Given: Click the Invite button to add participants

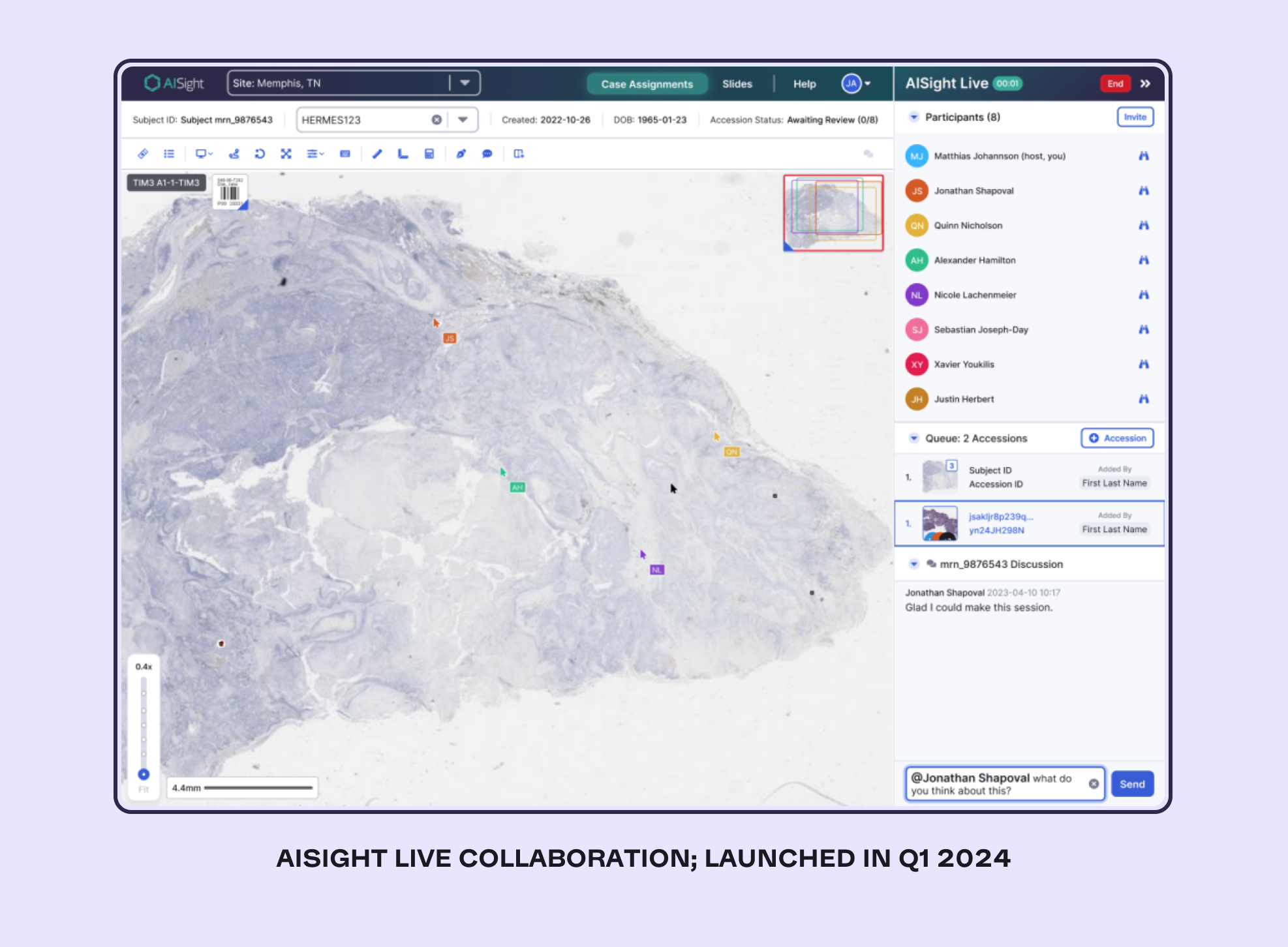Looking at the screenshot, I should (1135, 118).
